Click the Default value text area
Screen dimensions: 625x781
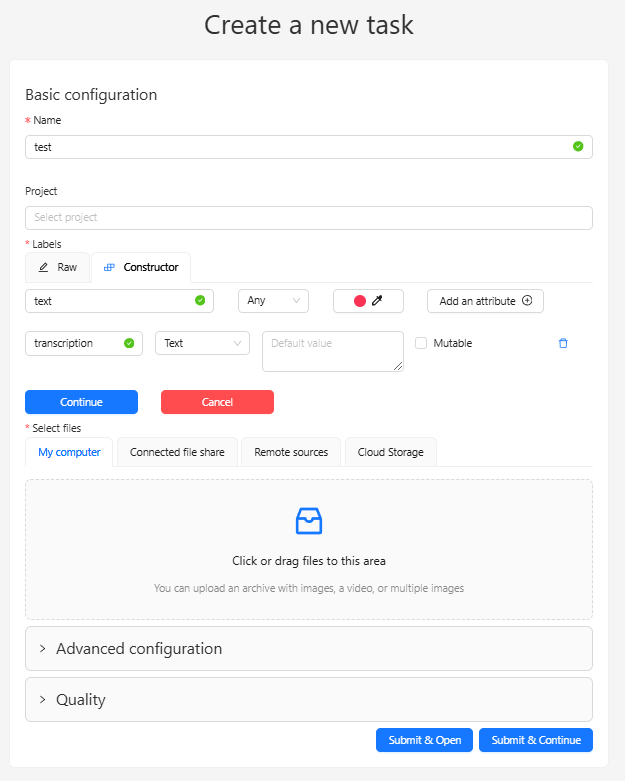click(x=333, y=352)
